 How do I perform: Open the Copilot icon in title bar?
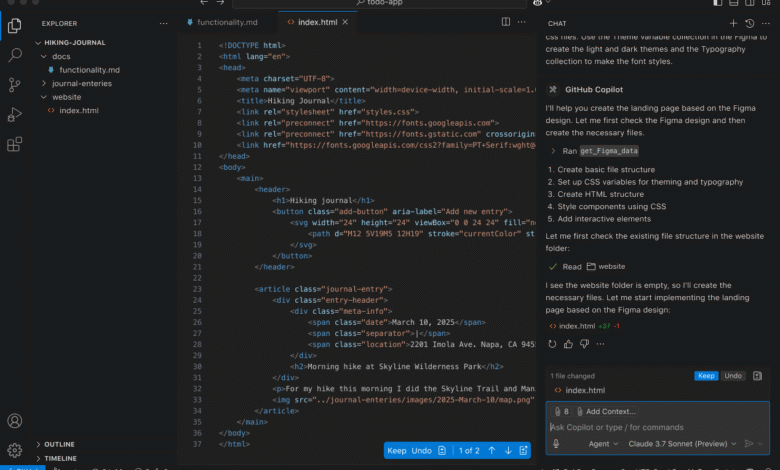(537, 2)
